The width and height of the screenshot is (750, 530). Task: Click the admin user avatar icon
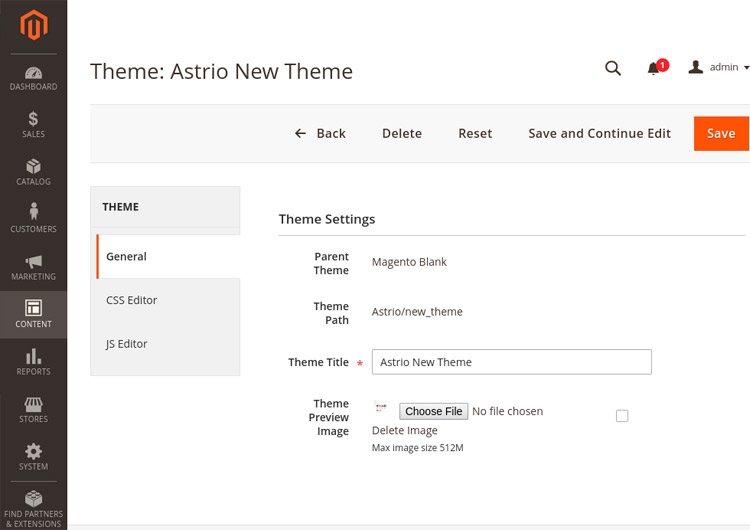tap(695, 67)
